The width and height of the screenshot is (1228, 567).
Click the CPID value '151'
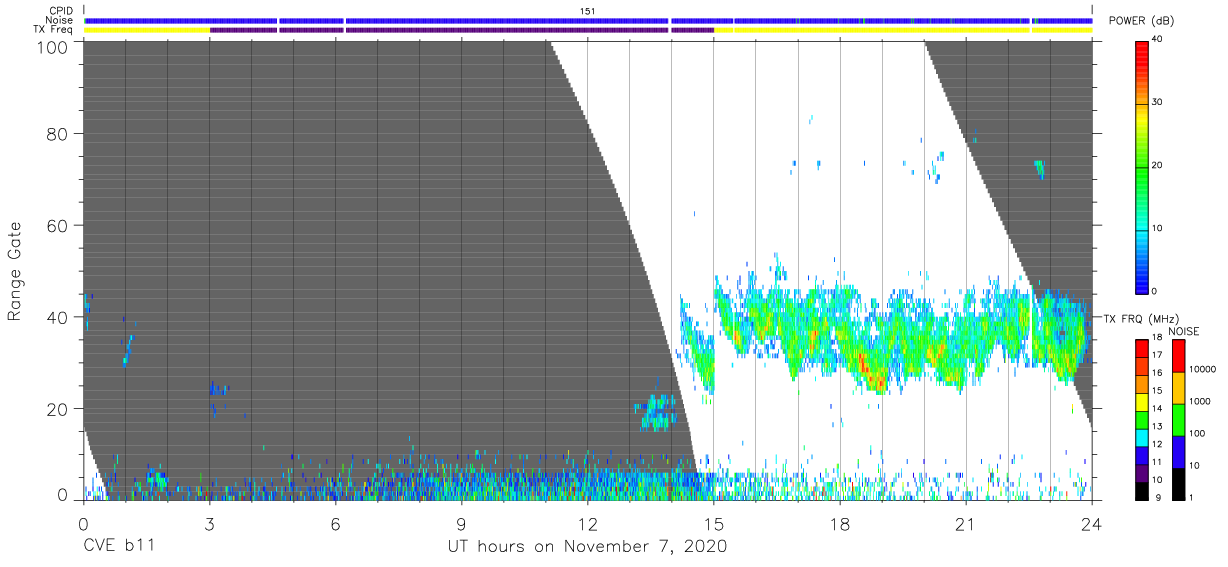(588, 10)
